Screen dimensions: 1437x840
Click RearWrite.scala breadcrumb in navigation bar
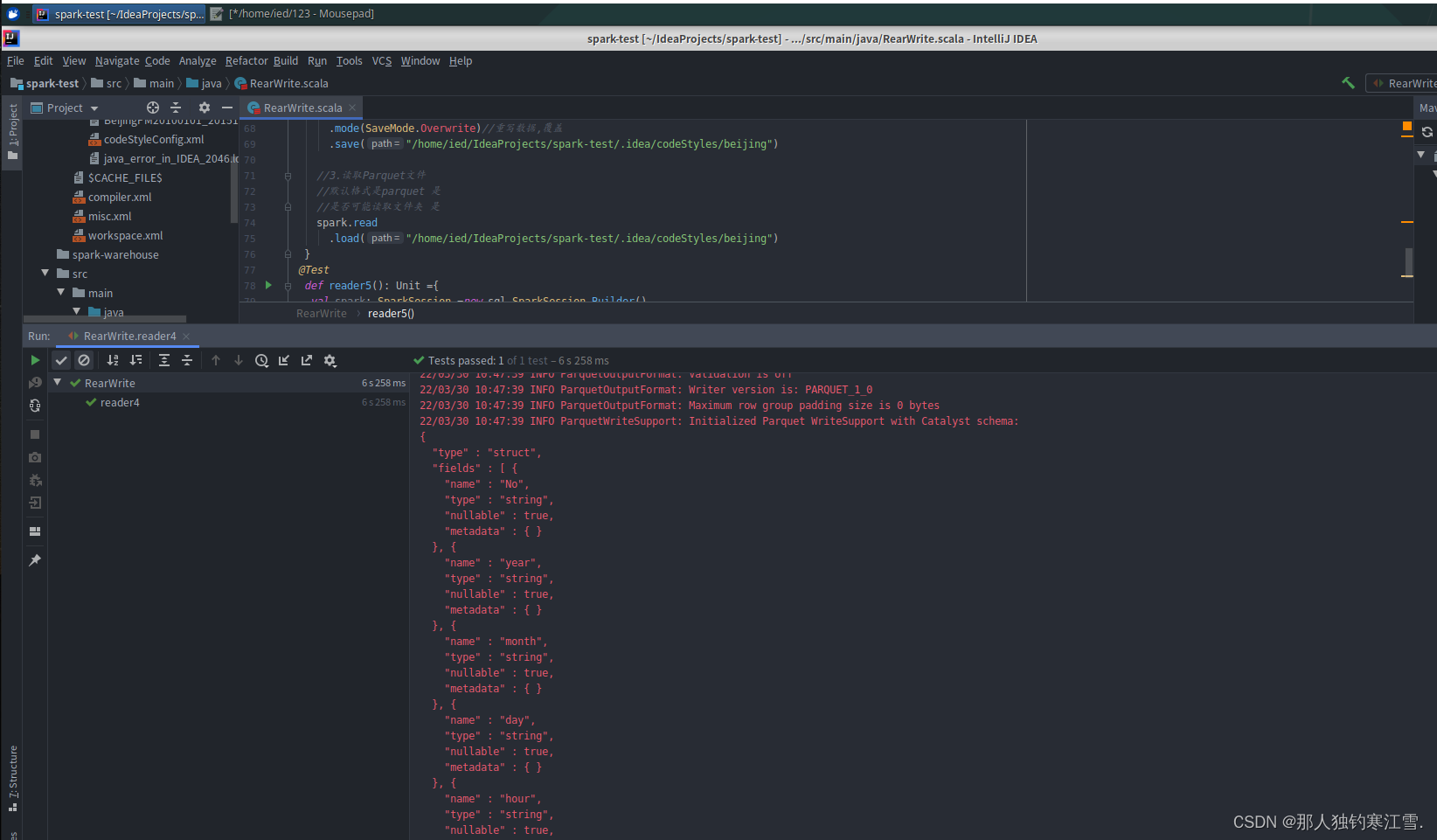pos(281,84)
